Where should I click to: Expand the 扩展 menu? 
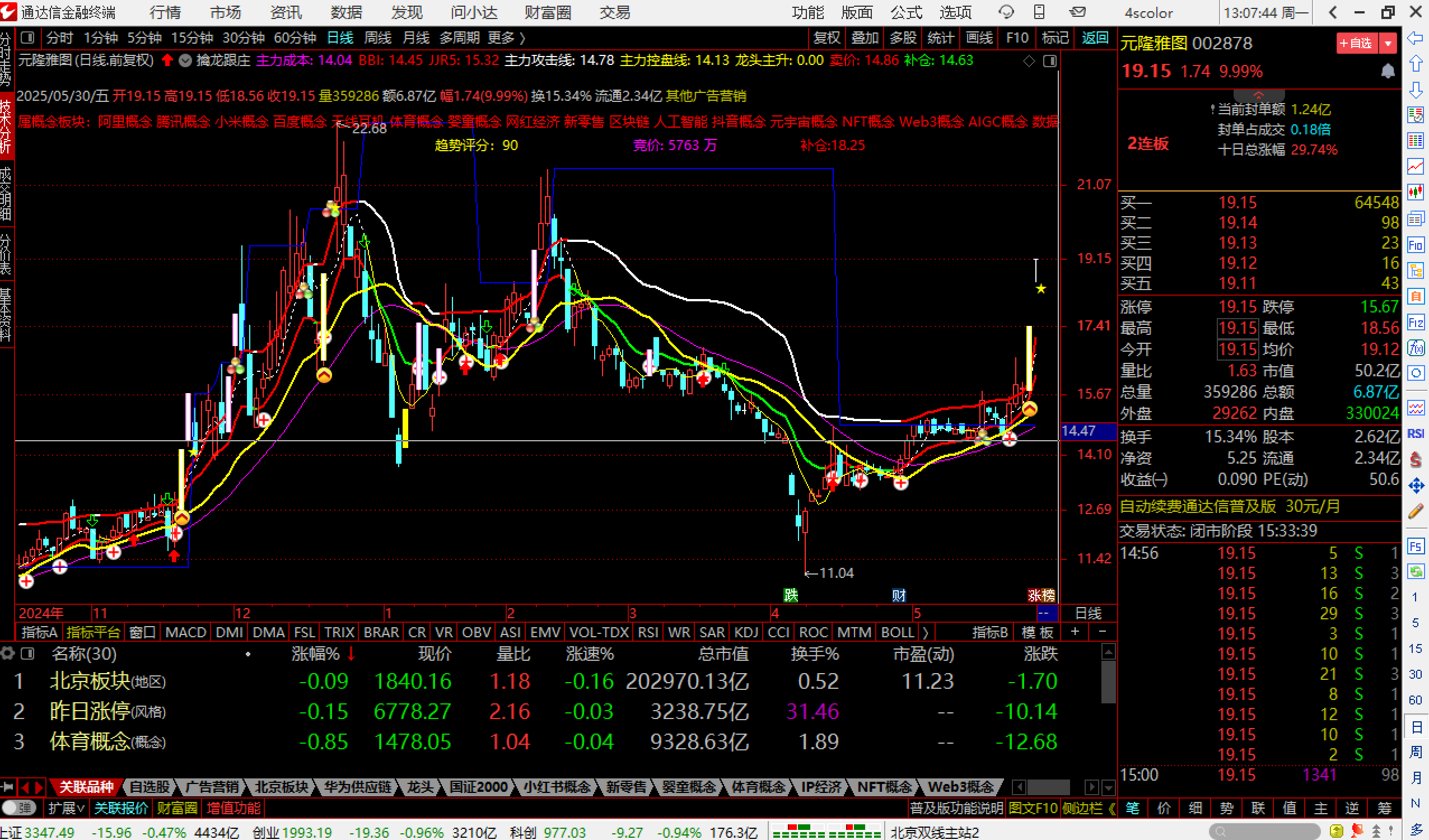66,808
